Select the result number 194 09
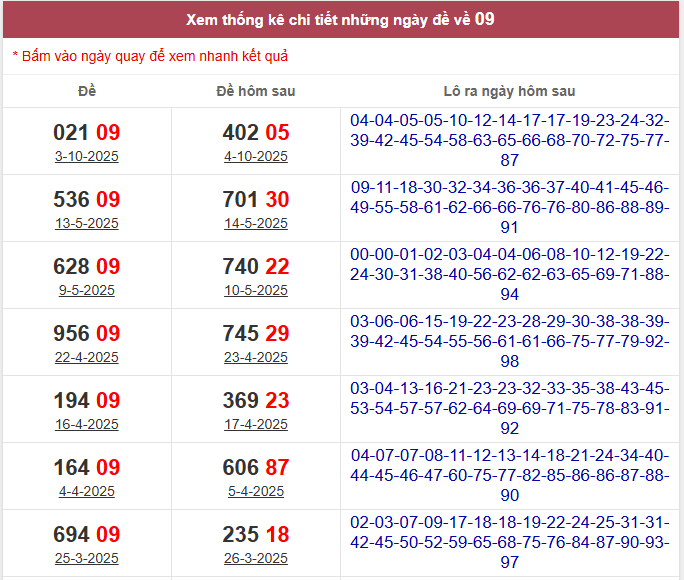 pyautogui.click(x=86, y=400)
